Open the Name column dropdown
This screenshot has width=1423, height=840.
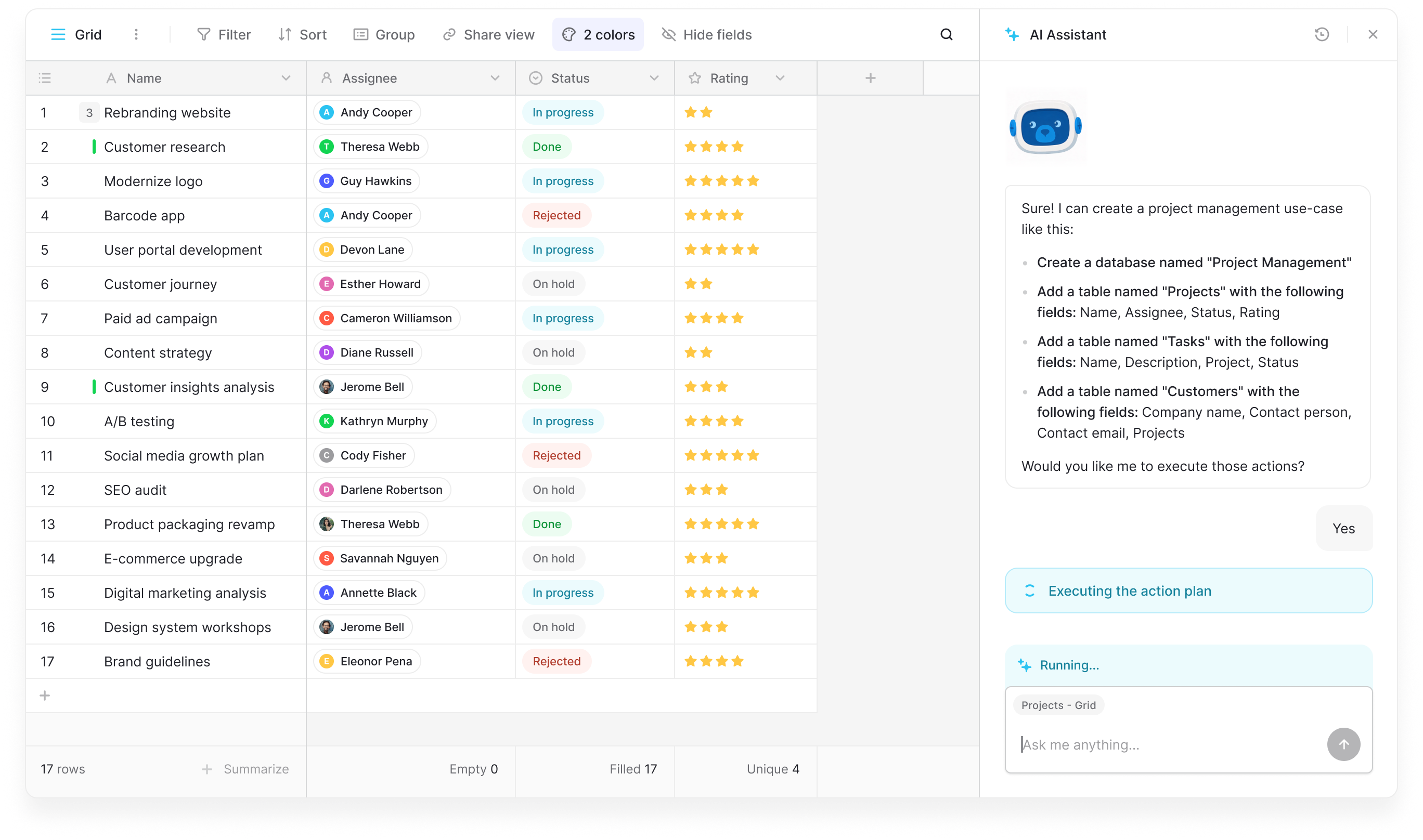point(287,77)
